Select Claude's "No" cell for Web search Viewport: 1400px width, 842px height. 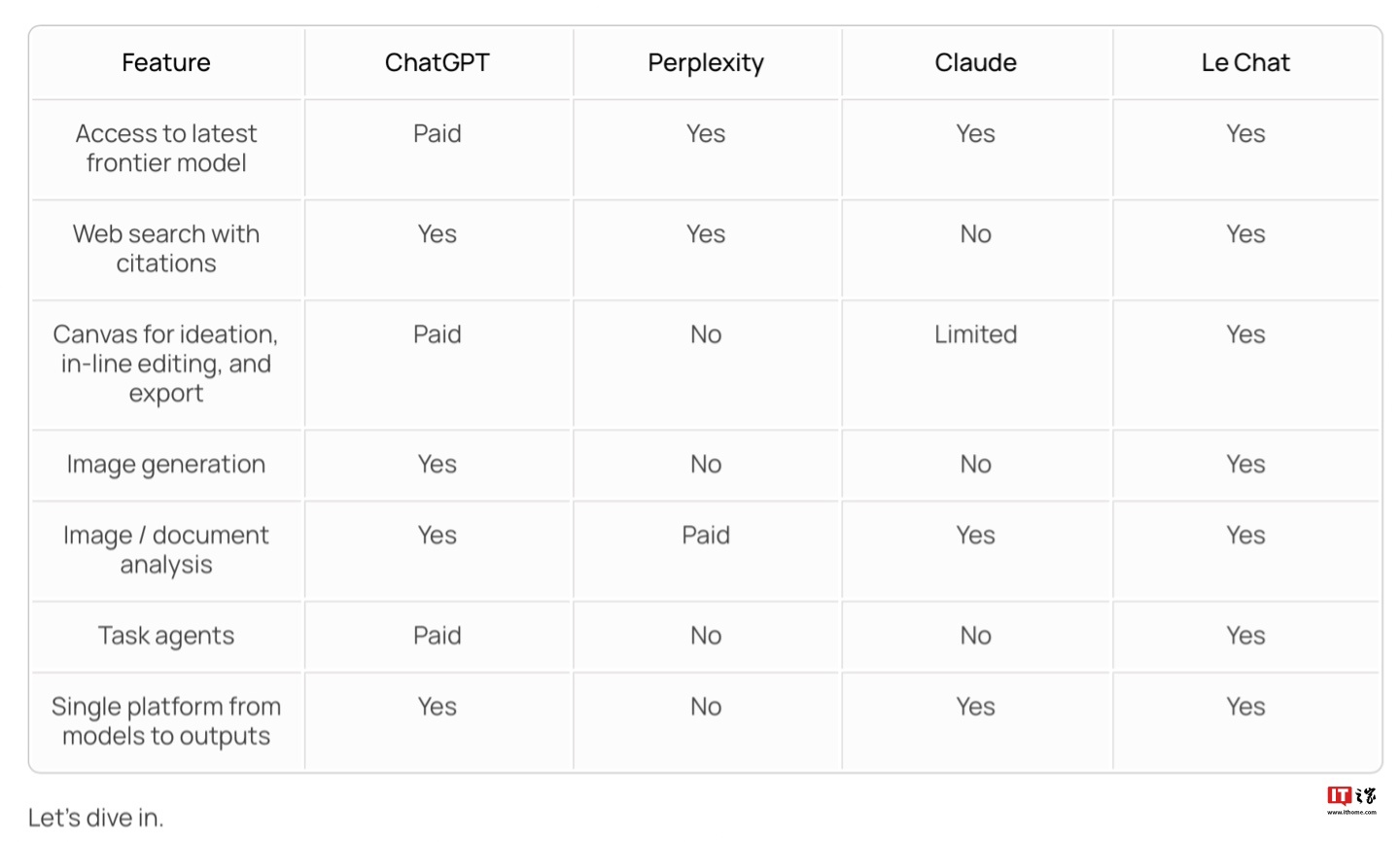975,234
